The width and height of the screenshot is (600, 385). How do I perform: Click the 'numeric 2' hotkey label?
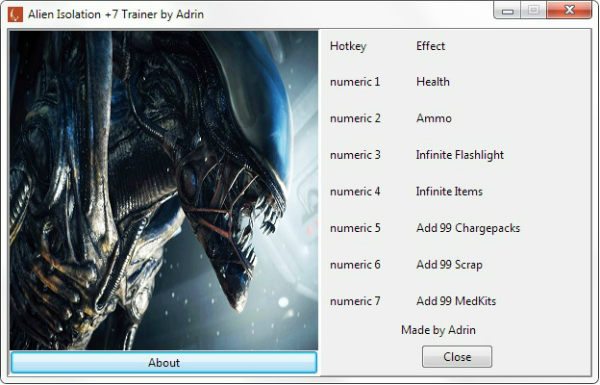[355, 118]
